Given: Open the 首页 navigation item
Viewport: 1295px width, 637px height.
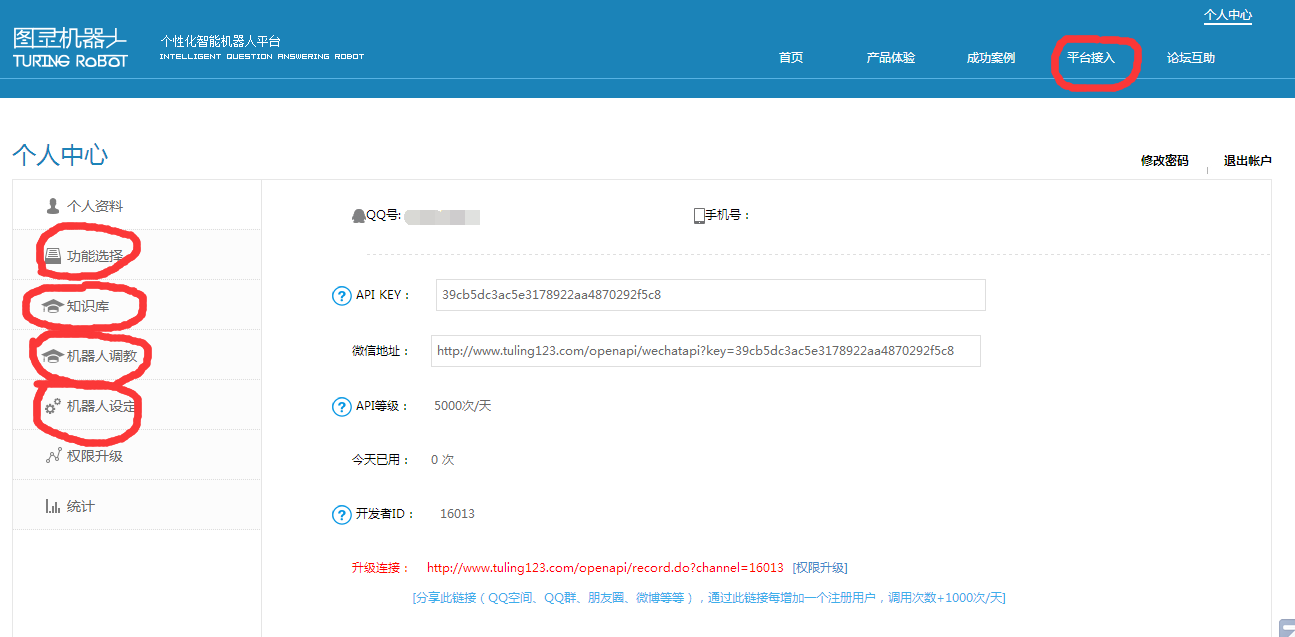Looking at the screenshot, I should pos(791,58).
